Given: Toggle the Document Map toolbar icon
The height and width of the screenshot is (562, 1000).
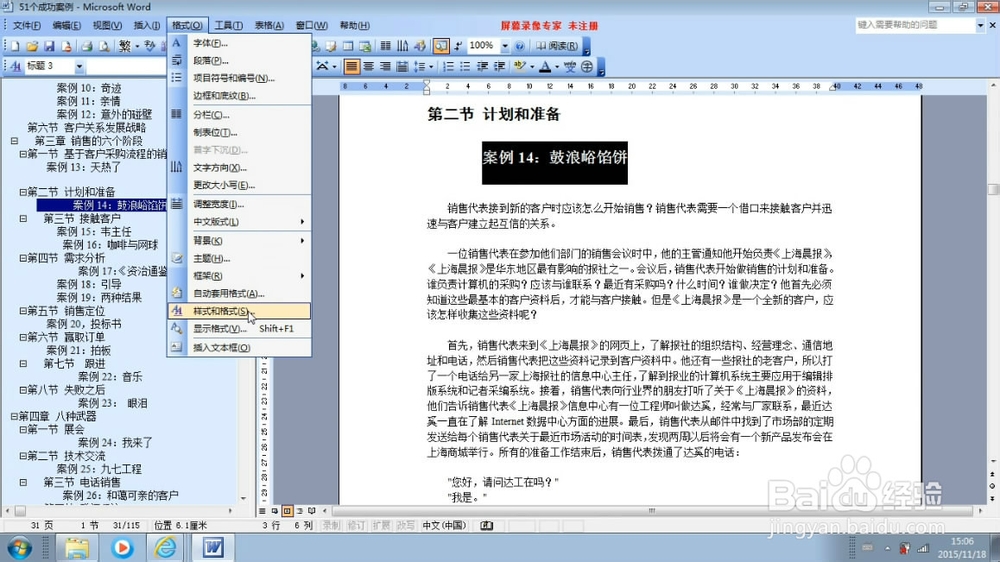Looking at the screenshot, I should (441, 46).
